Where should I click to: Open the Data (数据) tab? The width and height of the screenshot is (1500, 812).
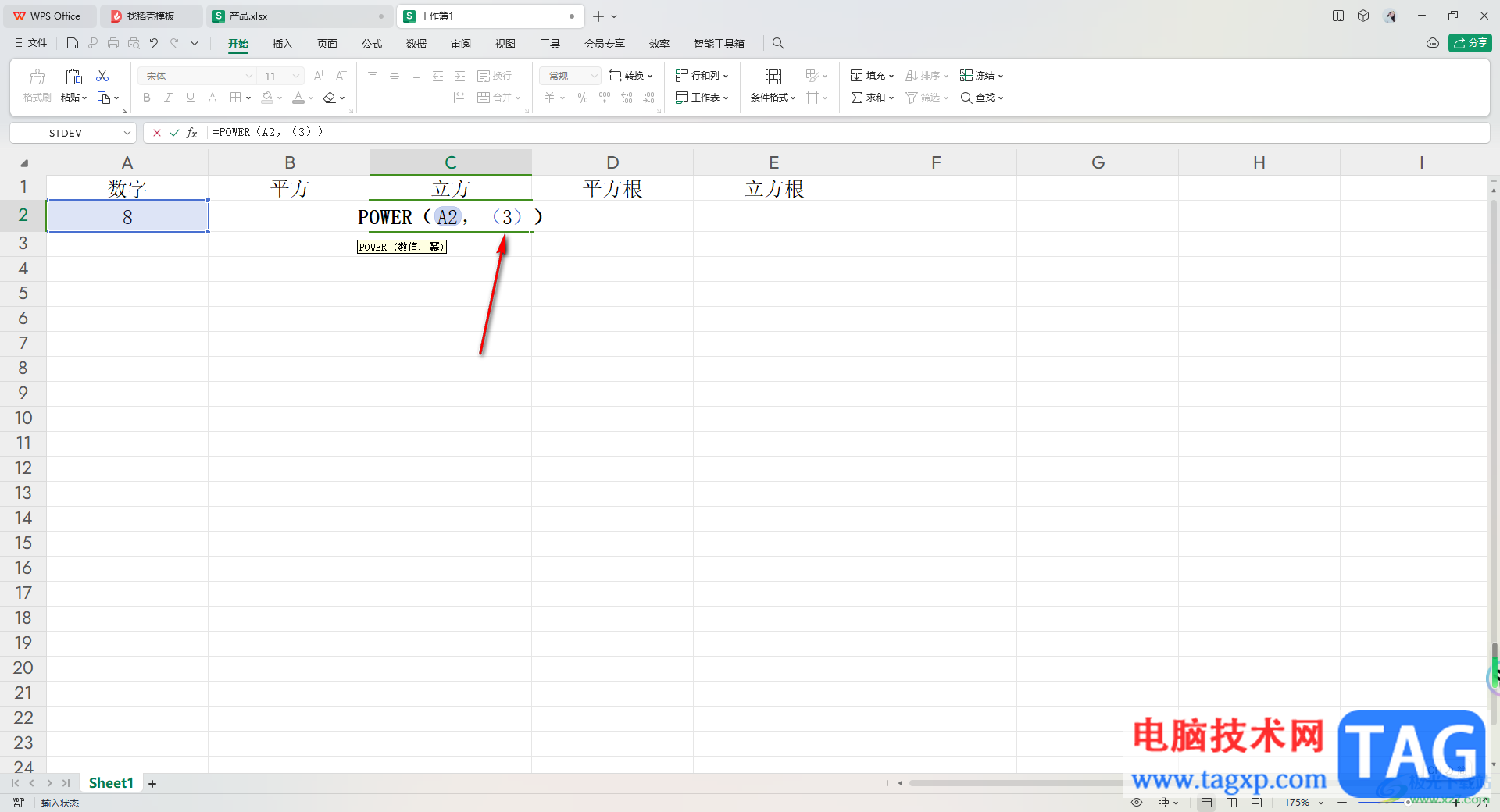point(416,44)
